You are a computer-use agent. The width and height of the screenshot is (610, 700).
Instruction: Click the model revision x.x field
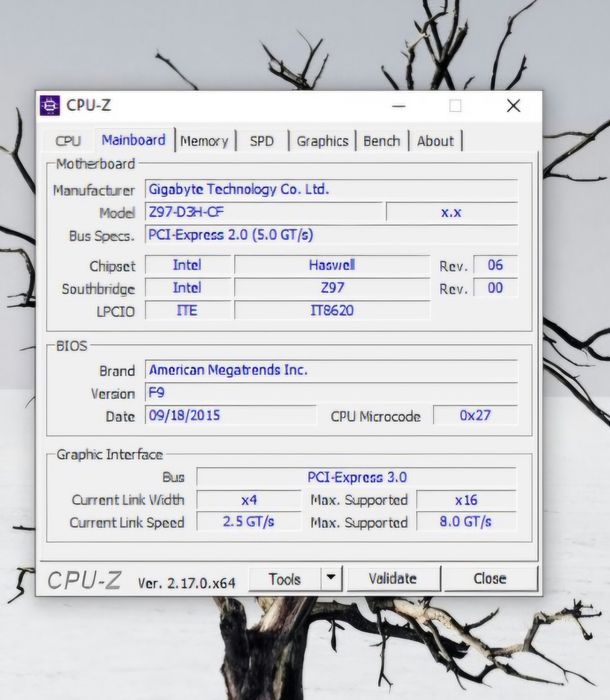[x=451, y=212]
